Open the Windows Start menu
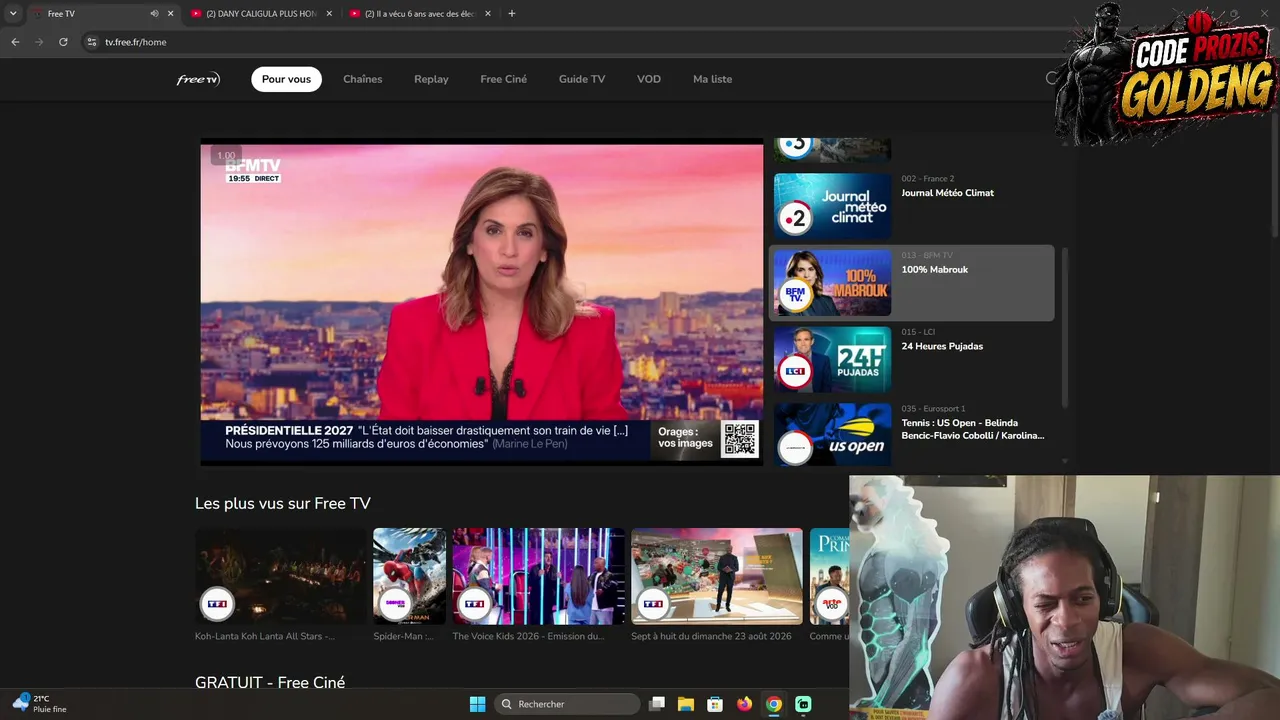Image resolution: width=1280 pixels, height=720 pixels. pos(478,704)
